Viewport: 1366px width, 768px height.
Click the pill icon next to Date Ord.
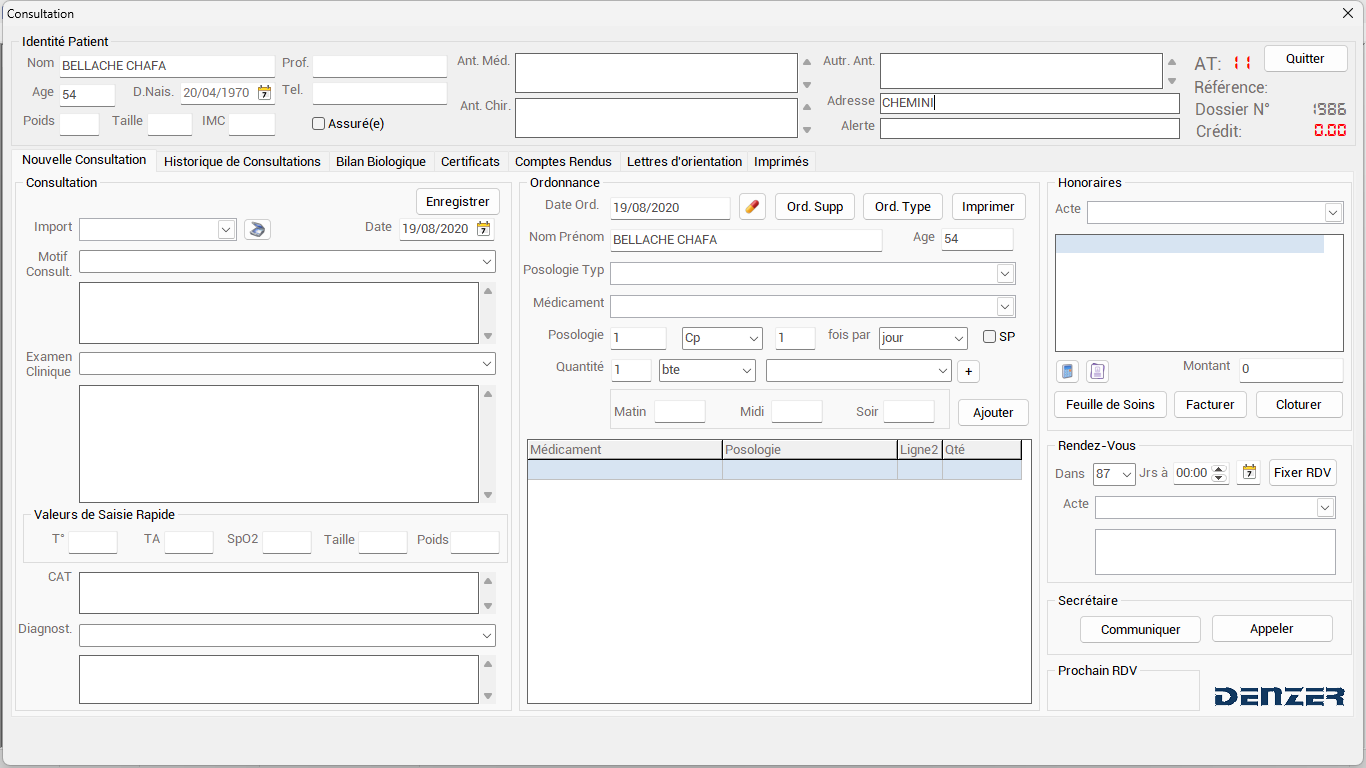[752, 207]
